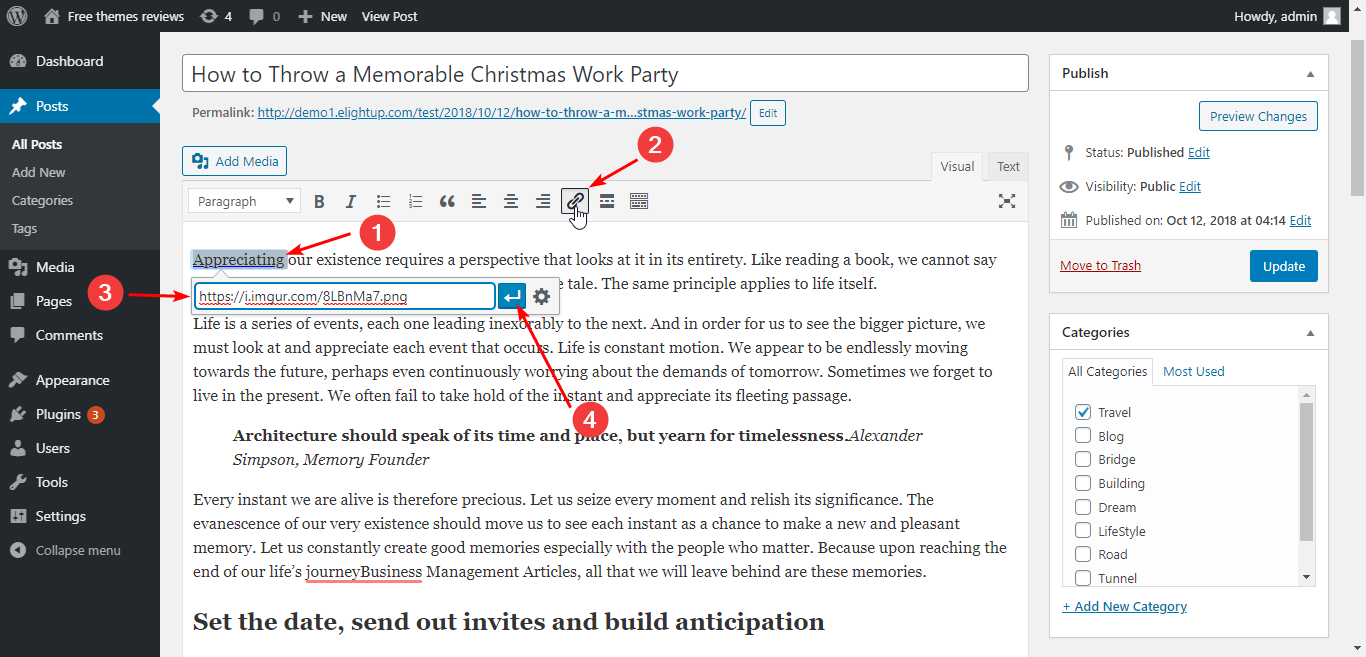Edit the post Visibility
This screenshot has width=1366, height=657.
tap(1190, 187)
